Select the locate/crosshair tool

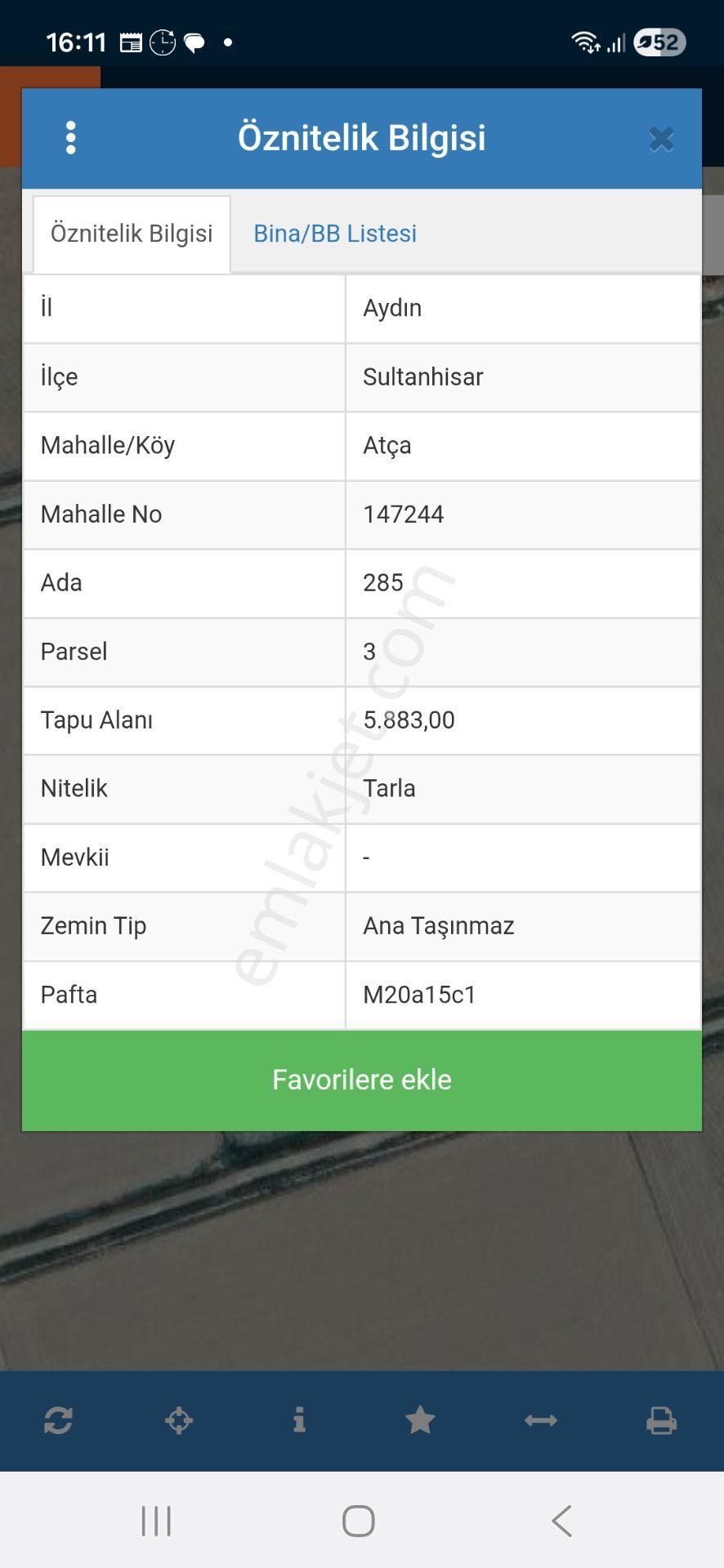click(179, 1421)
